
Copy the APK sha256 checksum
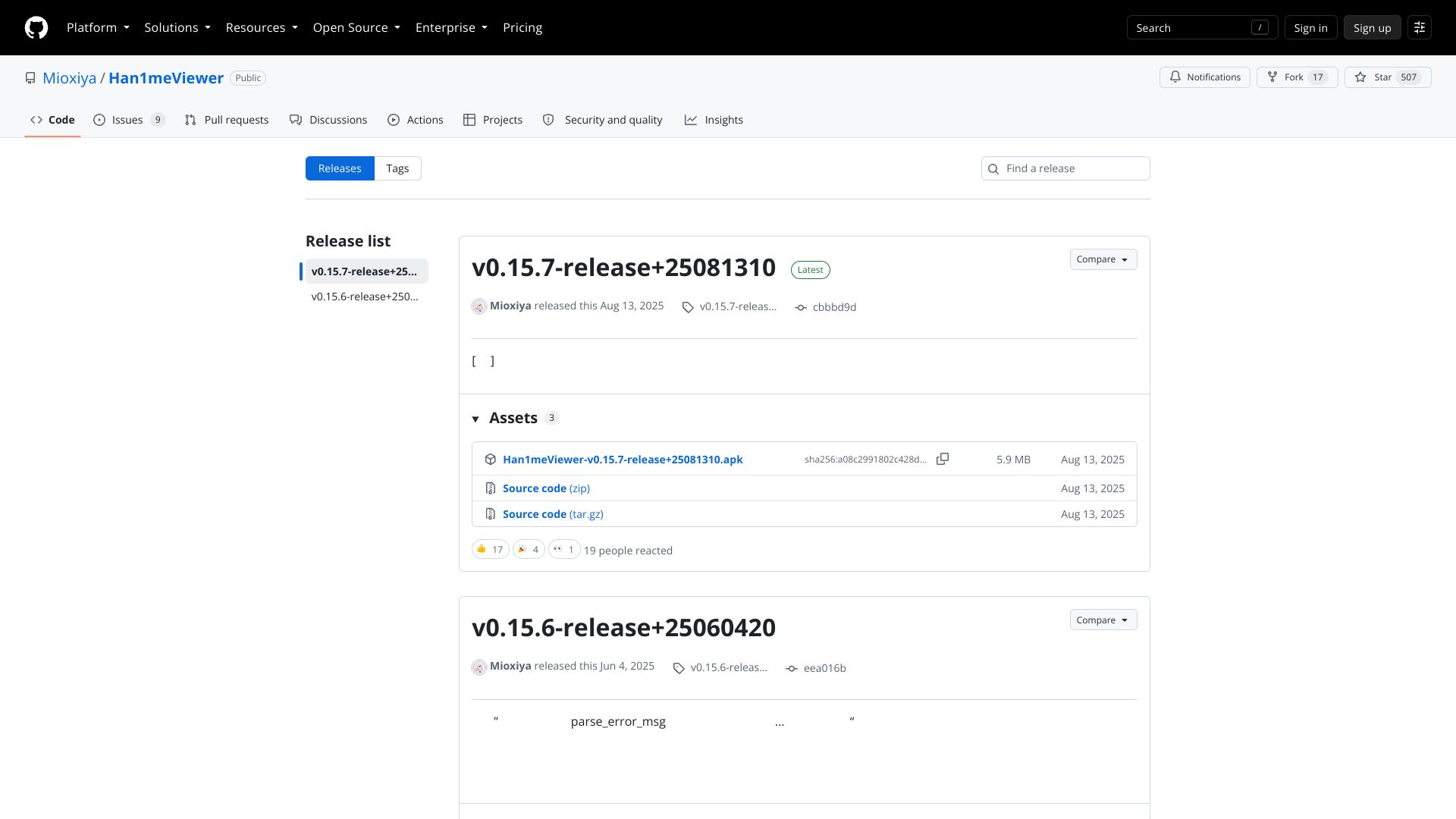[943, 459]
